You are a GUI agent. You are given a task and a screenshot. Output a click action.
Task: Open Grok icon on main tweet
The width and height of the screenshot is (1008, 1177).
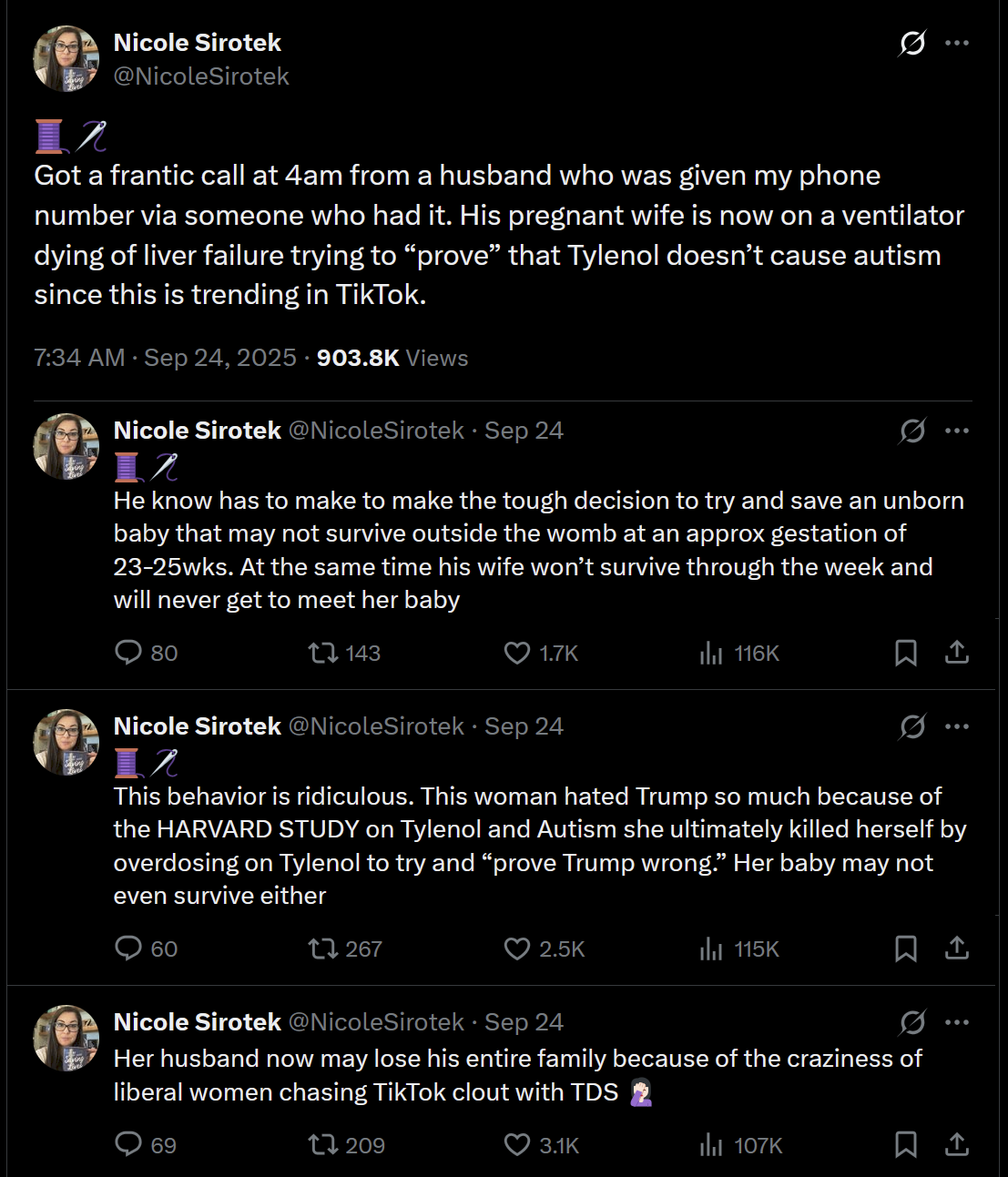tap(911, 43)
